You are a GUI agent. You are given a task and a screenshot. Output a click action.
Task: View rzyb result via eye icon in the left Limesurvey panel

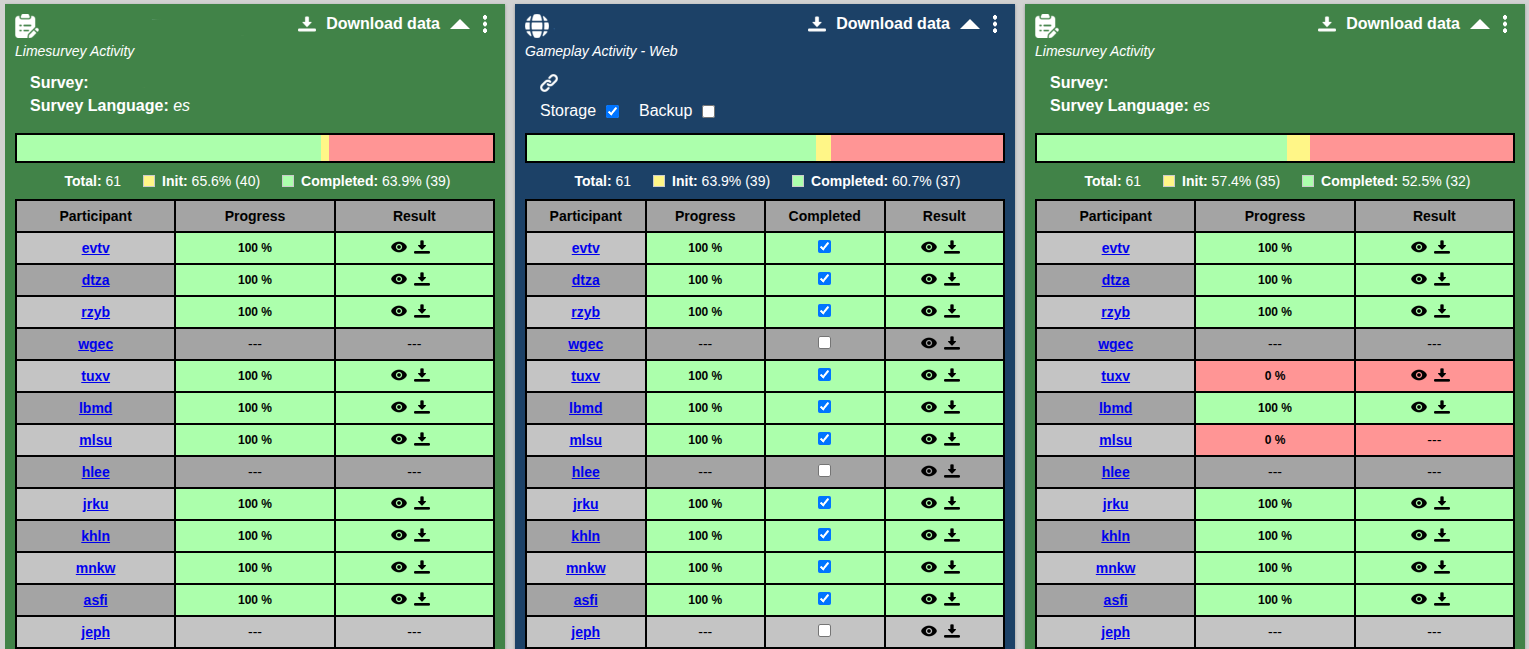click(399, 311)
